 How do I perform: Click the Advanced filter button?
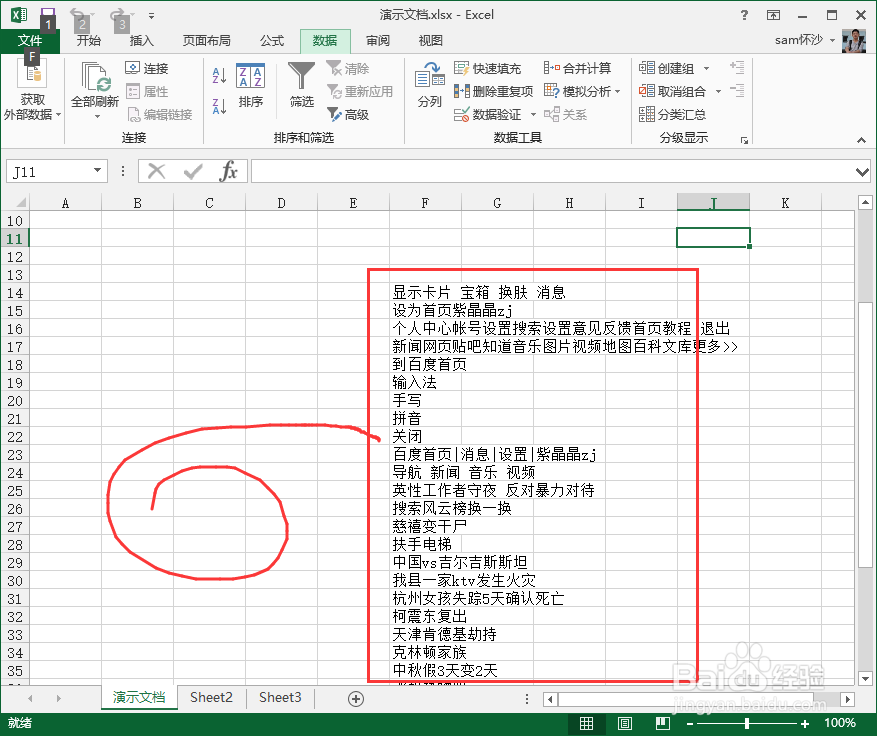[348, 115]
